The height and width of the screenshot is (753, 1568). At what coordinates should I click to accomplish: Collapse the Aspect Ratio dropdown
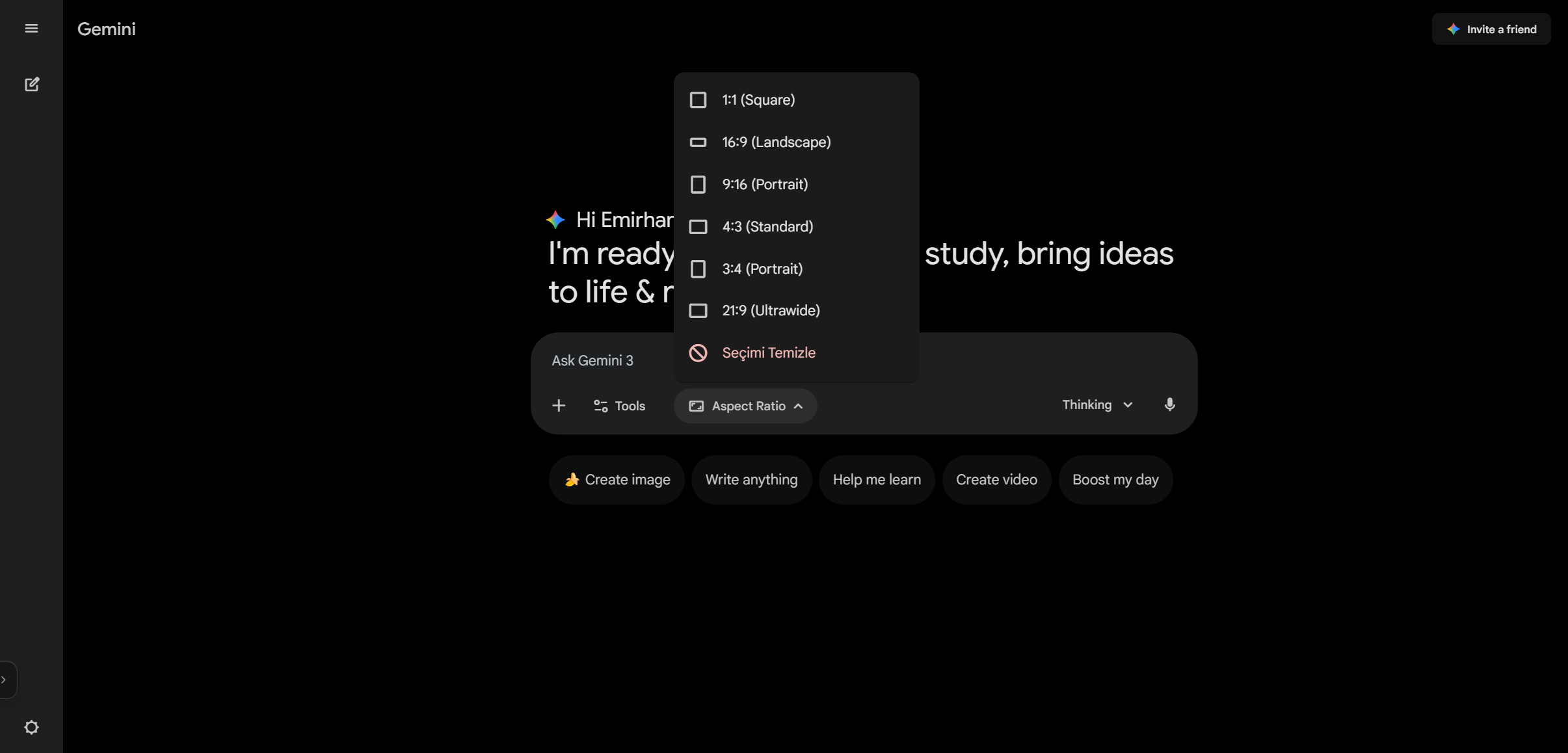click(x=745, y=406)
